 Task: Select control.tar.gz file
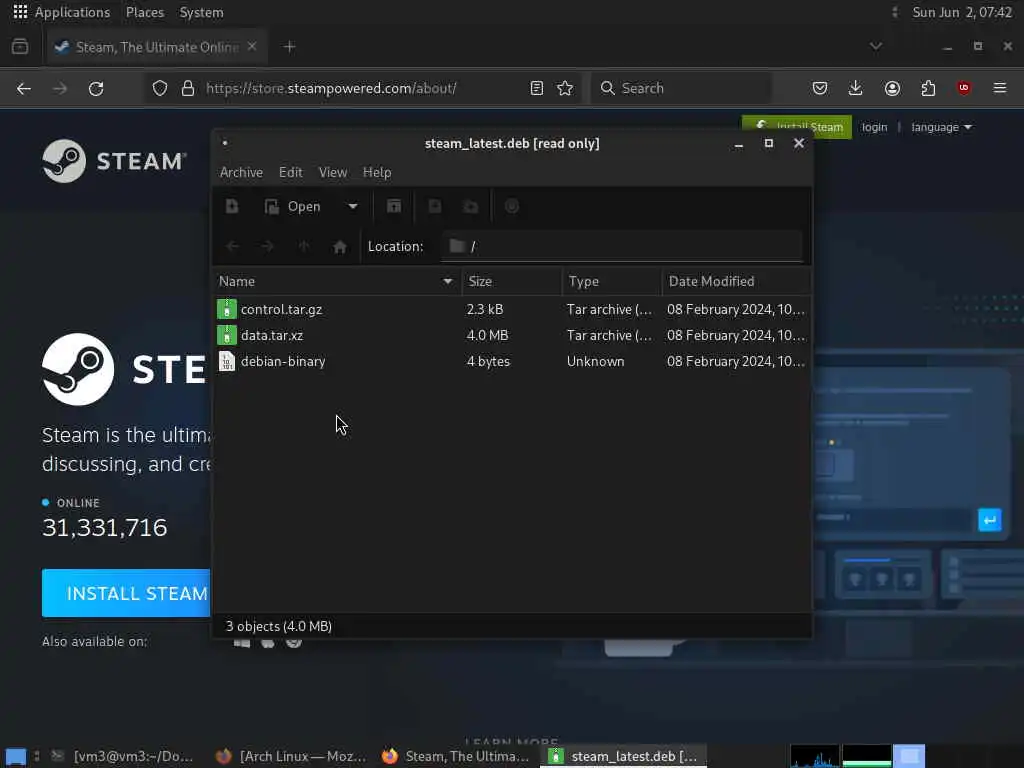click(512, 310)
